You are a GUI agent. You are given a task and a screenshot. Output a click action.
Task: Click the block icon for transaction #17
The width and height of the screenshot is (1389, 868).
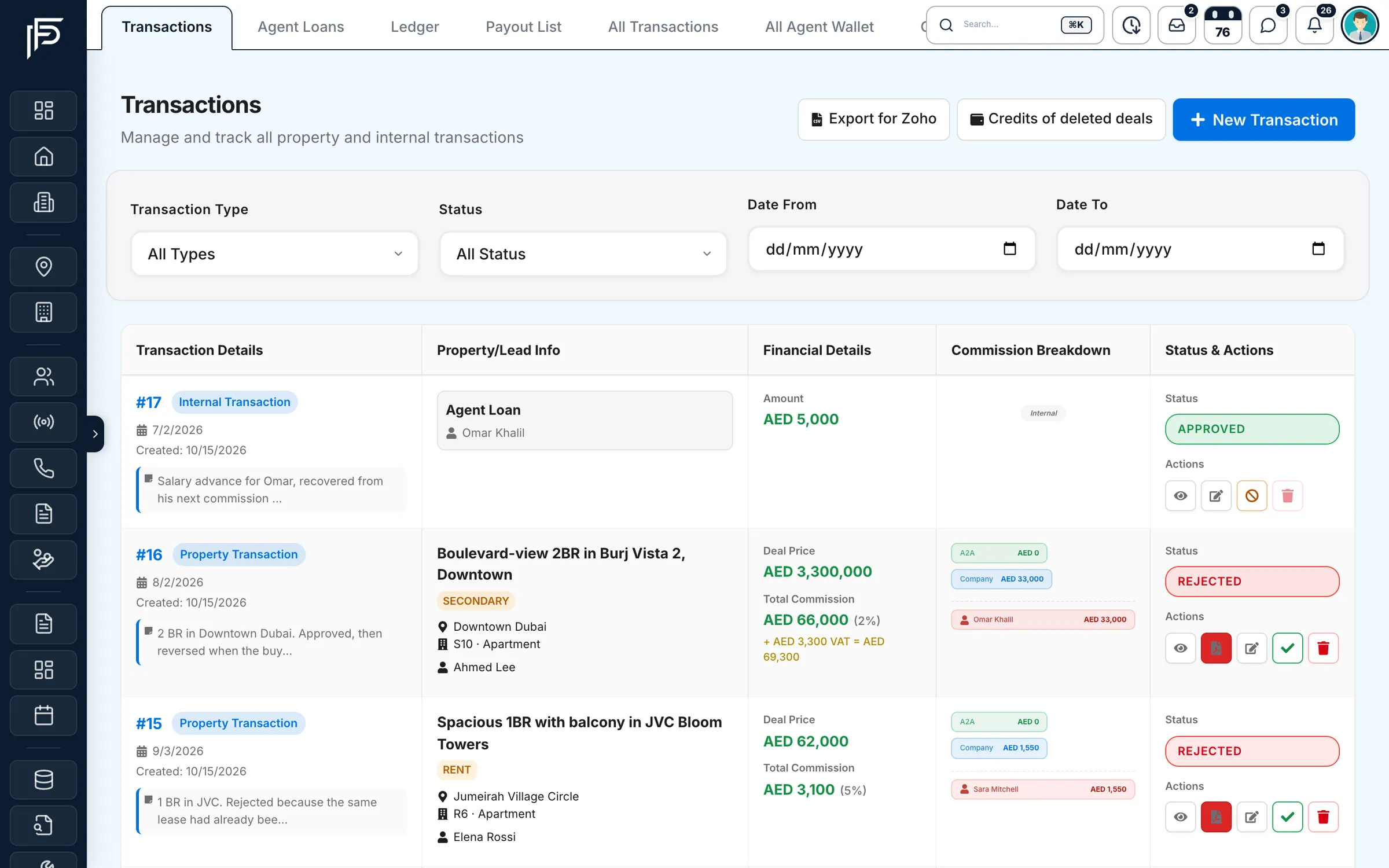1252,495
